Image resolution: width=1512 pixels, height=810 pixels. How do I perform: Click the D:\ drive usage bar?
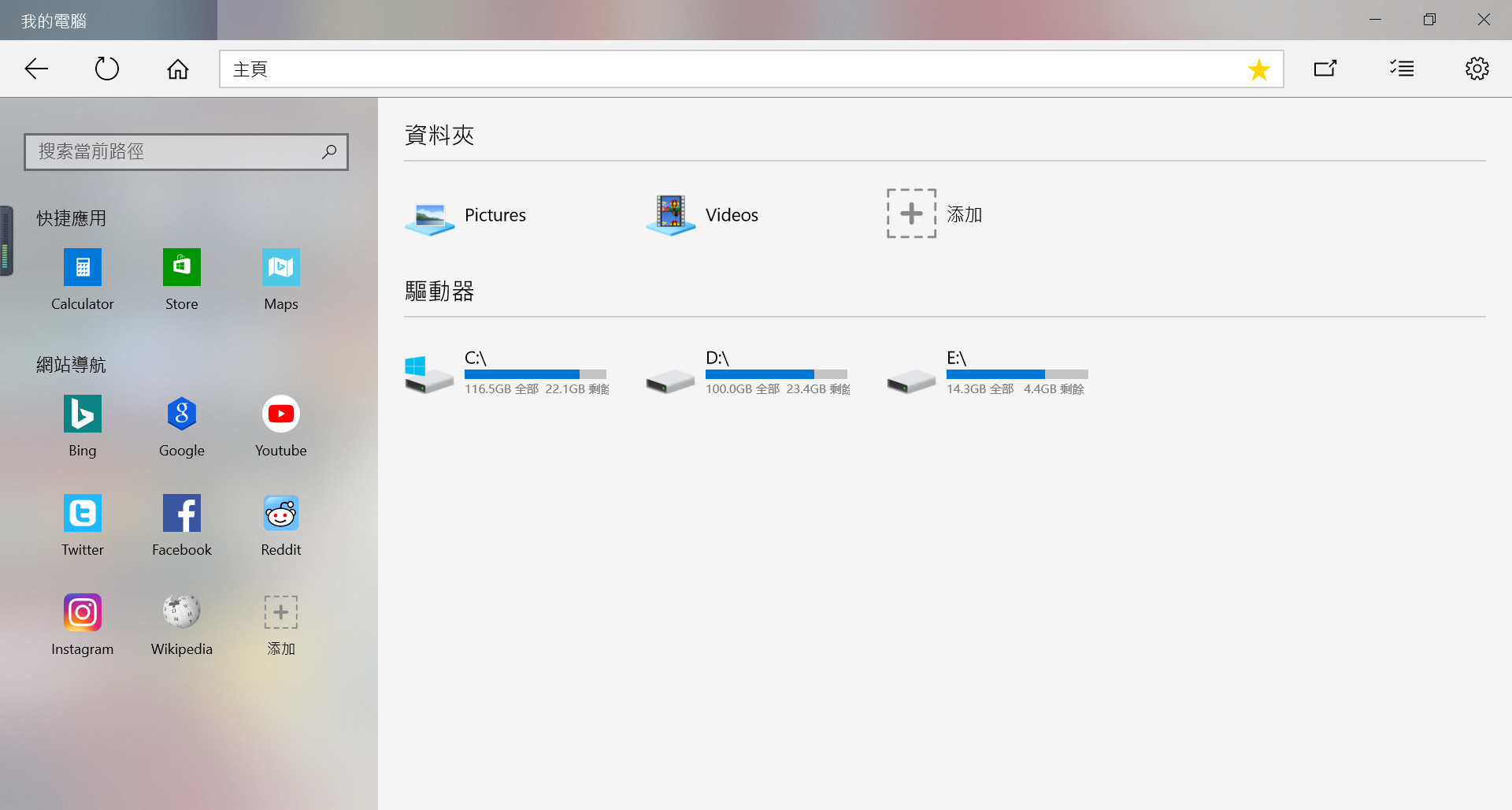pyautogui.click(x=776, y=374)
